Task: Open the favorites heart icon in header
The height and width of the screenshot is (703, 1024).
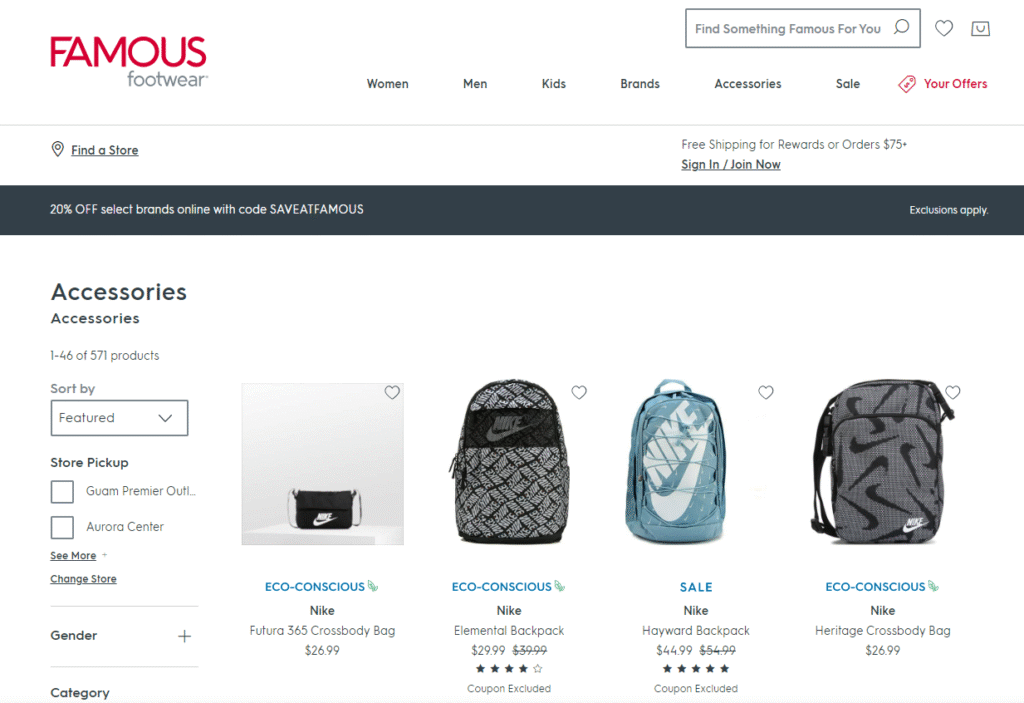Action: [x=944, y=28]
